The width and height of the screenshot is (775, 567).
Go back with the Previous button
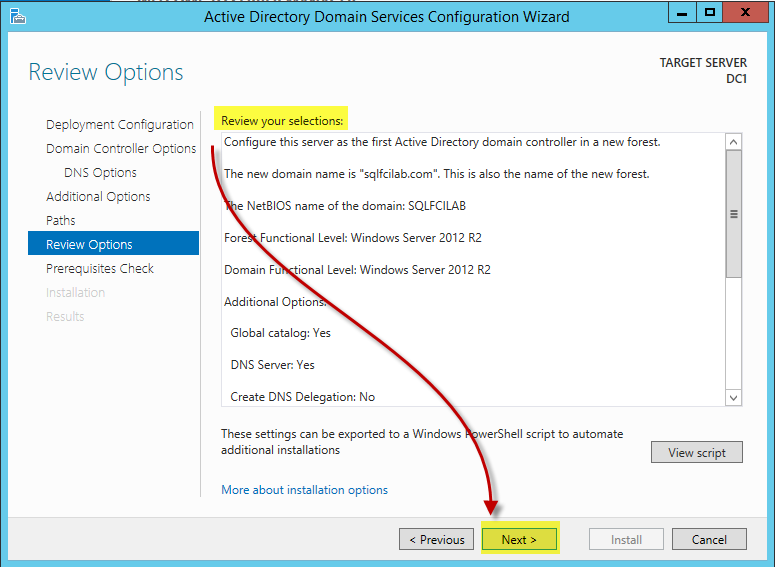436,539
